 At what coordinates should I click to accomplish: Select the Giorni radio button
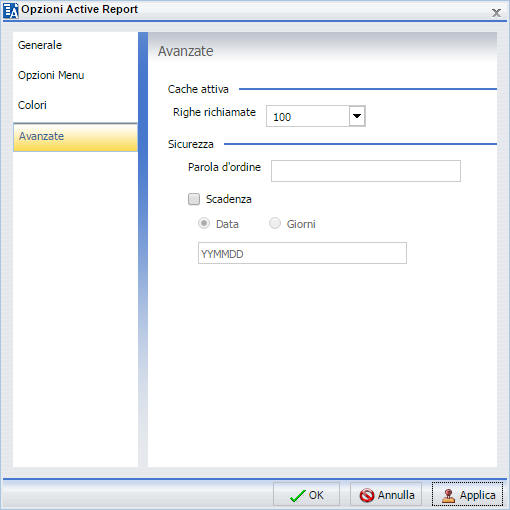[275, 223]
